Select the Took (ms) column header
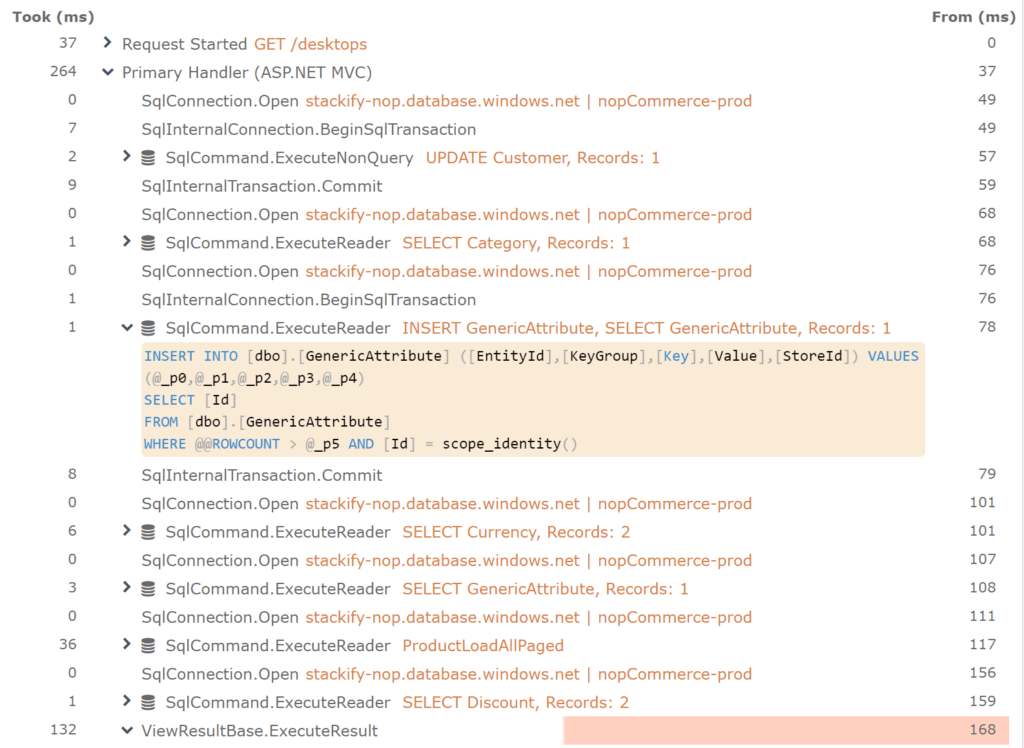 pyautogui.click(x=53, y=17)
